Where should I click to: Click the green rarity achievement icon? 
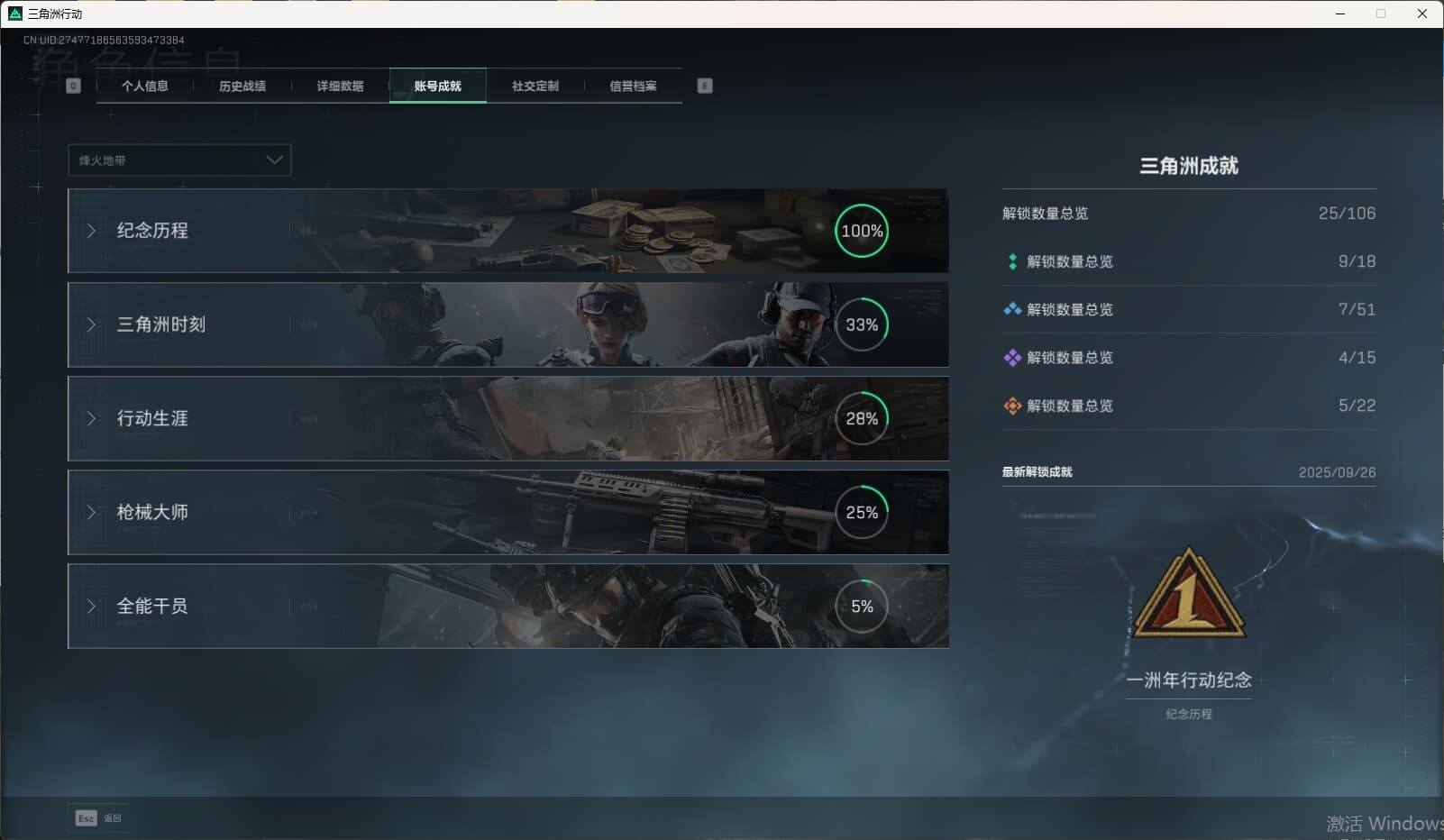pyautogui.click(x=1012, y=261)
